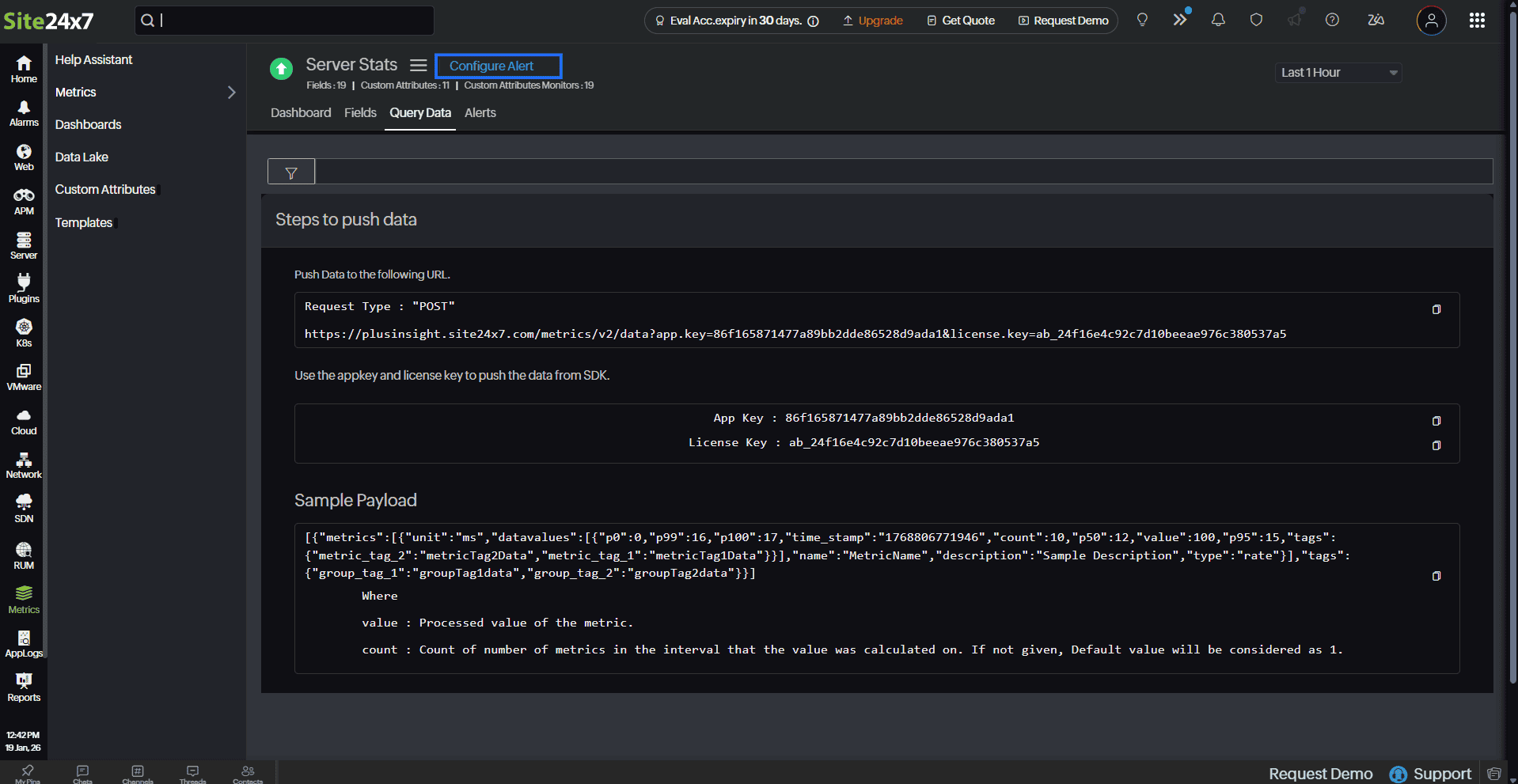The width and height of the screenshot is (1518, 784).
Task: Click inside the search input field
Action: point(283,20)
